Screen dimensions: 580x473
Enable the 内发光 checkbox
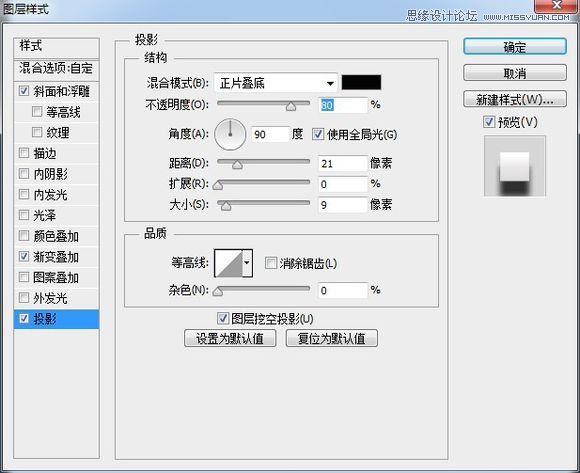[x=24, y=194]
